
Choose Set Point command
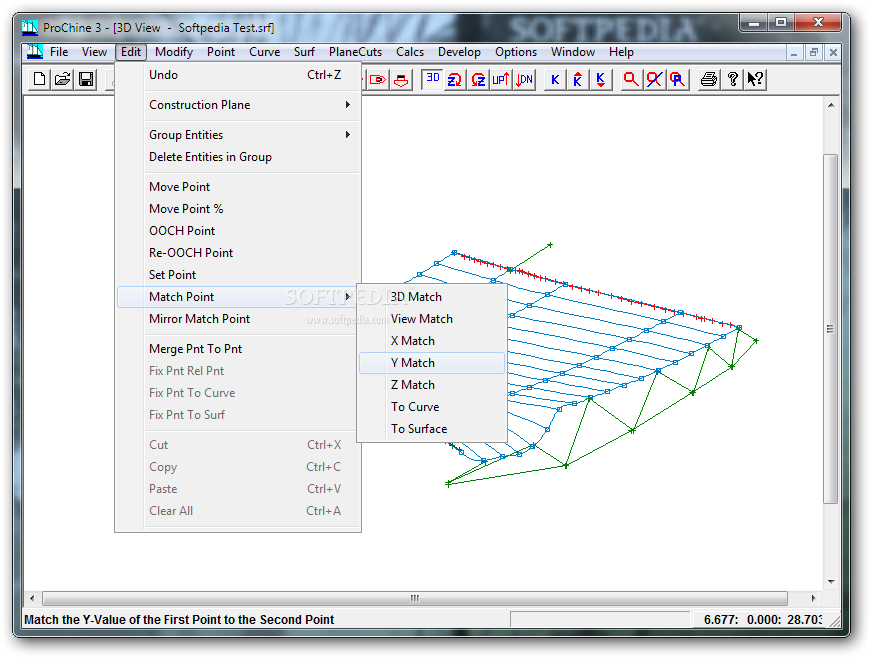coord(239,275)
